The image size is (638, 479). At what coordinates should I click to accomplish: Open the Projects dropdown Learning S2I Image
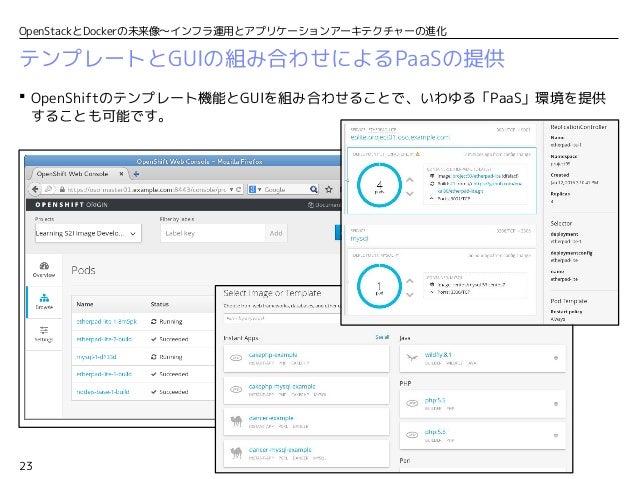[88, 233]
